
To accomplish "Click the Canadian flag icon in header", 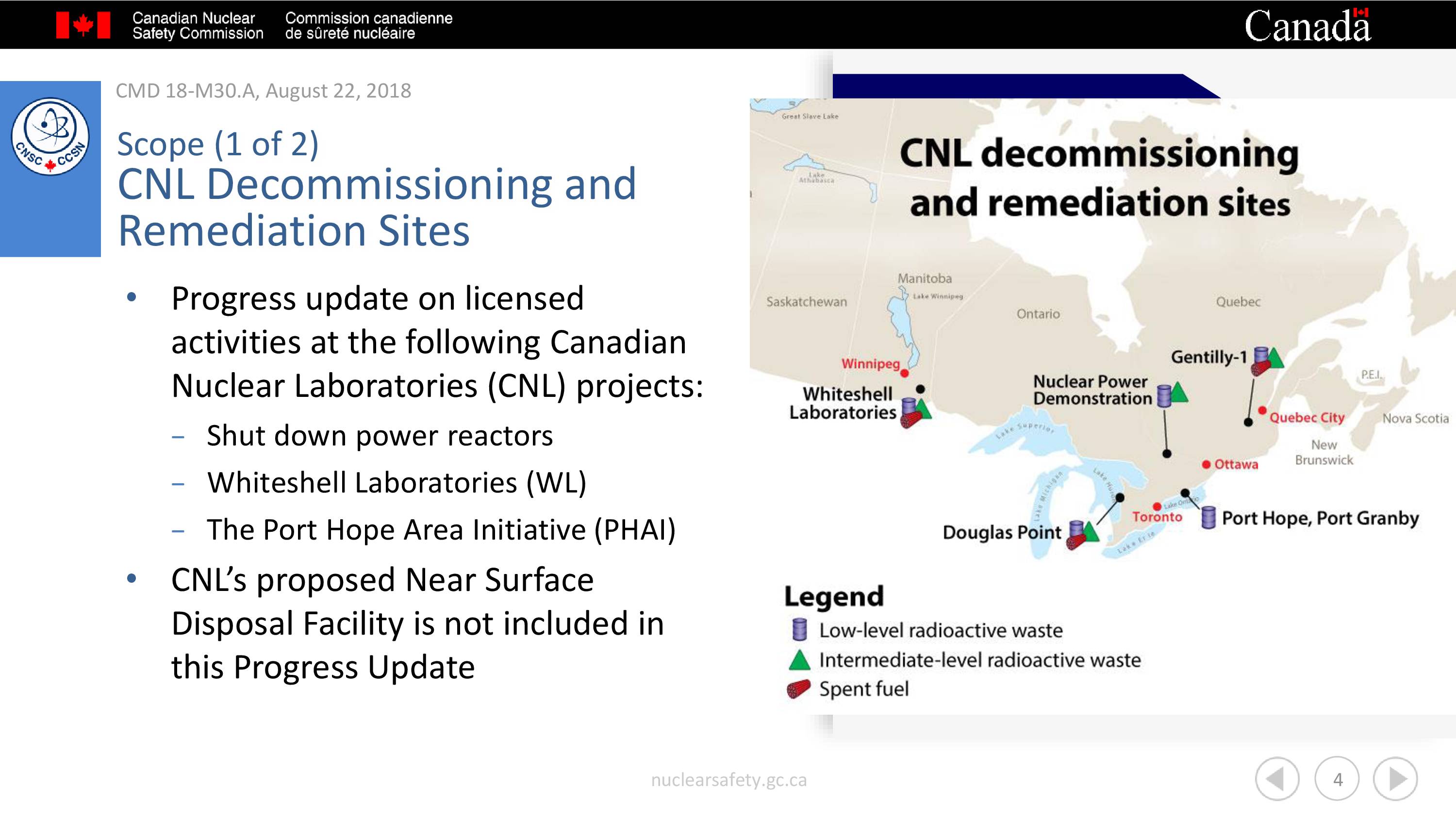I will (83, 25).
